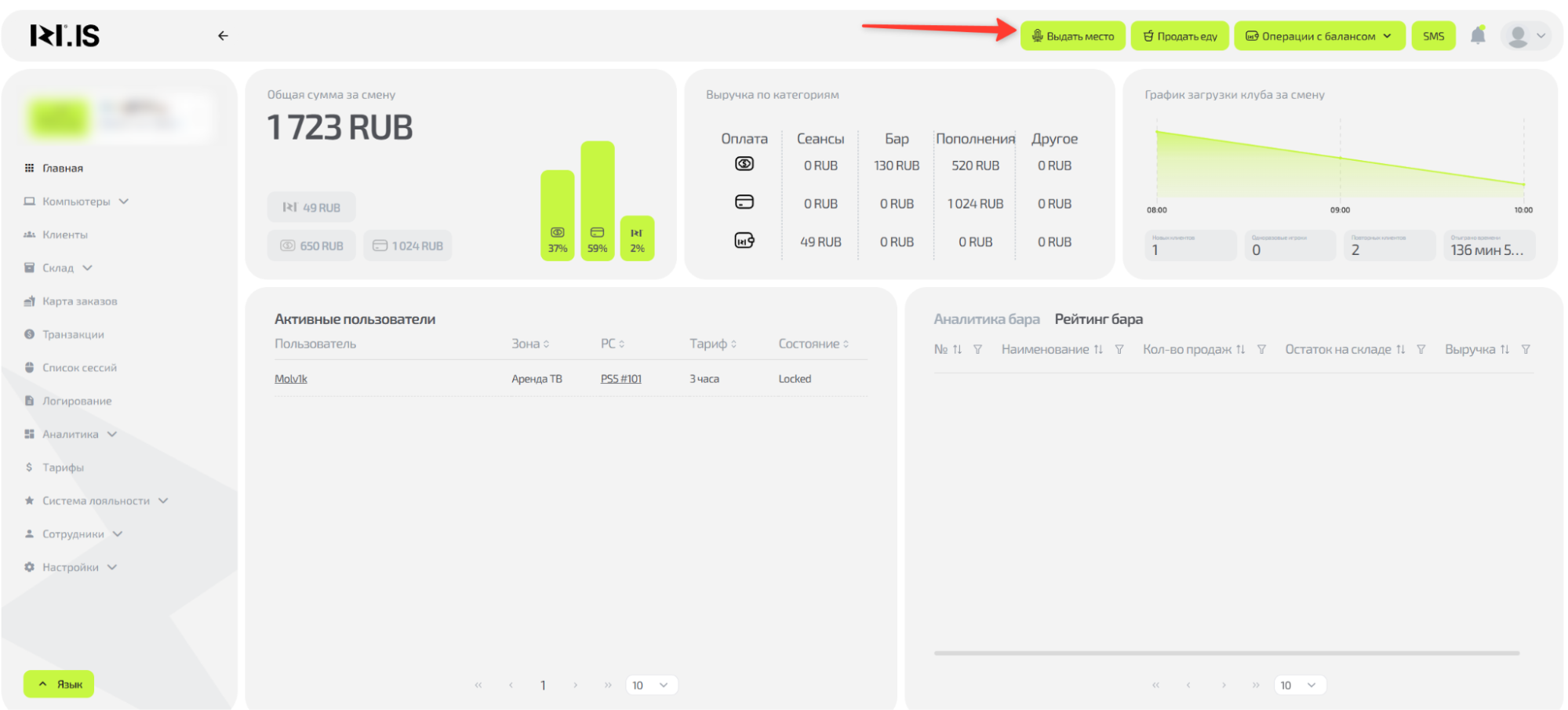Sort active users by Зона column

(x=530, y=344)
